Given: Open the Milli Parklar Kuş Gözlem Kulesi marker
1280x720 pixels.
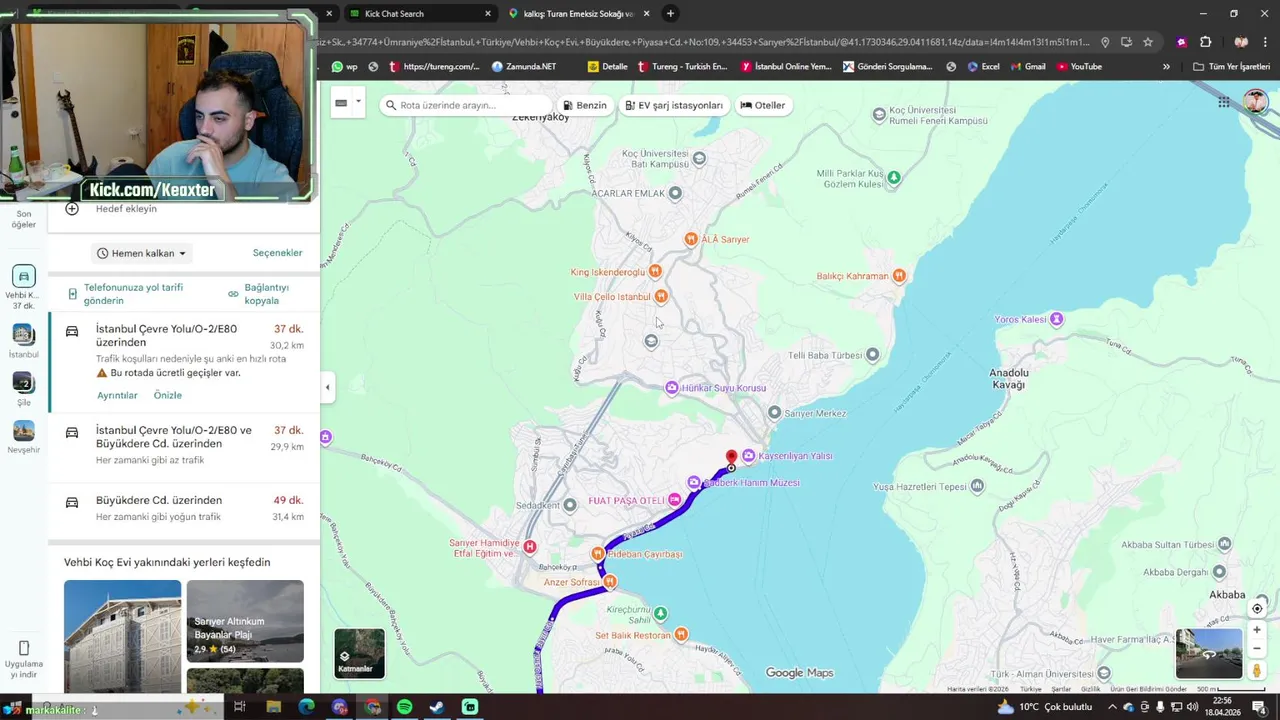Looking at the screenshot, I should 894,177.
